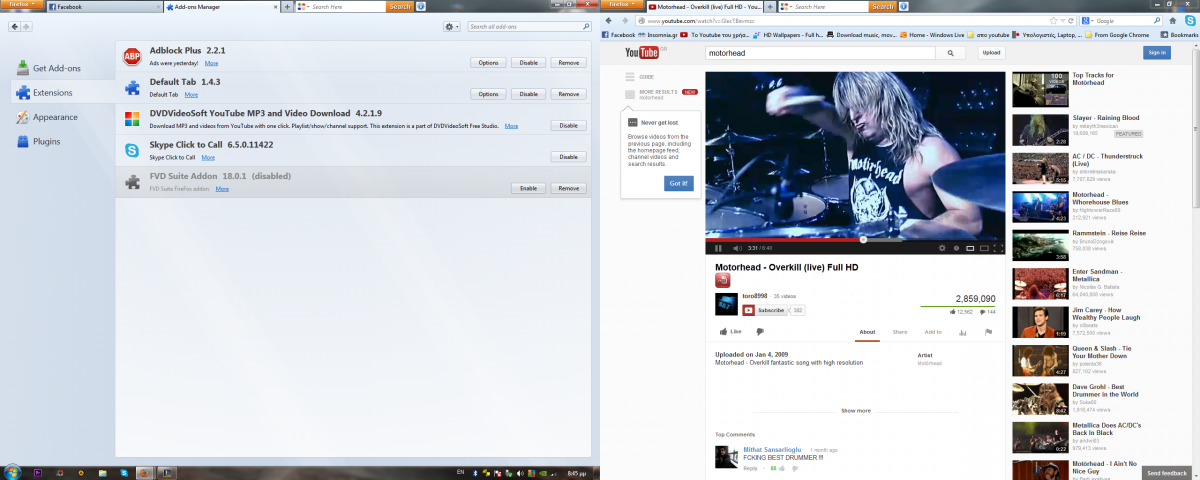Open Options for Adblock Plus
Image resolution: width=1200 pixels, height=480 pixels.
tap(488, 63)
